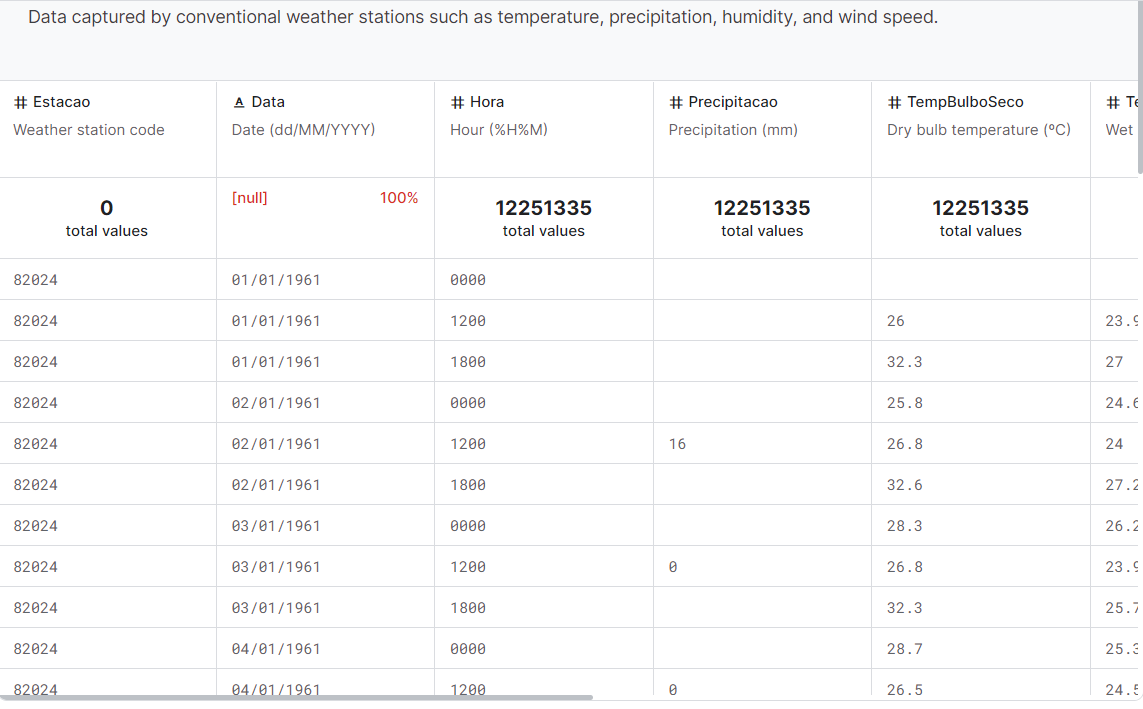Select the TempBulboSeco column header name
The image size is (1143, 709).
pyautogui.click(x=965, y=102)
